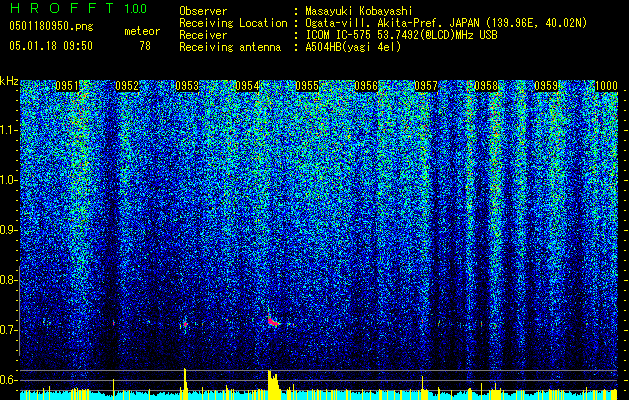The image size is (629, 400).
Task: Click the 'Receiving antenna' label
Action: click(x=230, y=47)
